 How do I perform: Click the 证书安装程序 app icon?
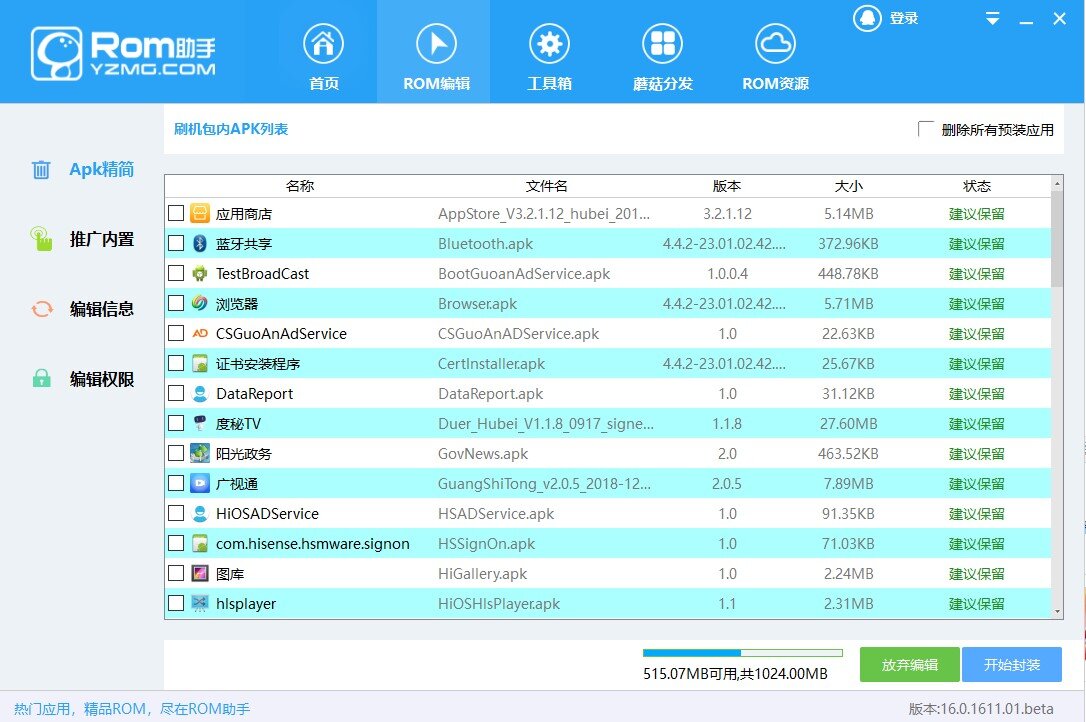coord(199,363)
